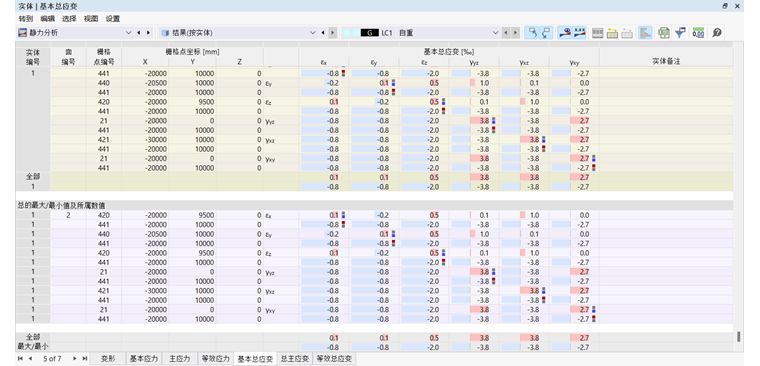Screen dimensions: 760x366
Task: Jump to last tab page arrow
Action: pos(85,359)
